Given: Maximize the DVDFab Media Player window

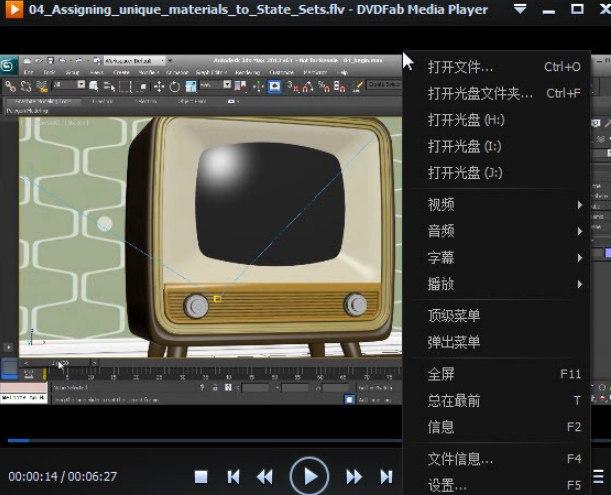Looking at the screenshot, I should pos(578,10).
